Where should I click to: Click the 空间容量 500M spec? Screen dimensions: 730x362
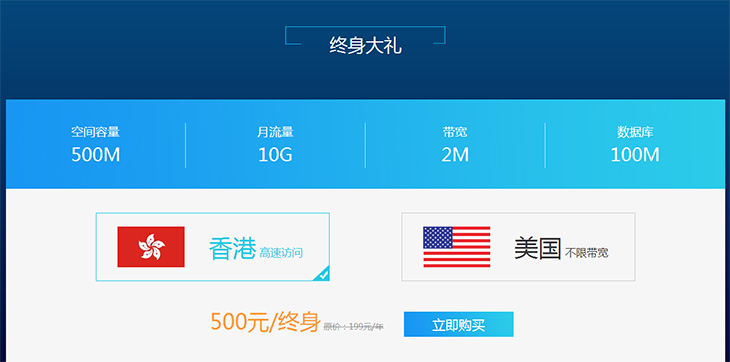pos(95,145)
